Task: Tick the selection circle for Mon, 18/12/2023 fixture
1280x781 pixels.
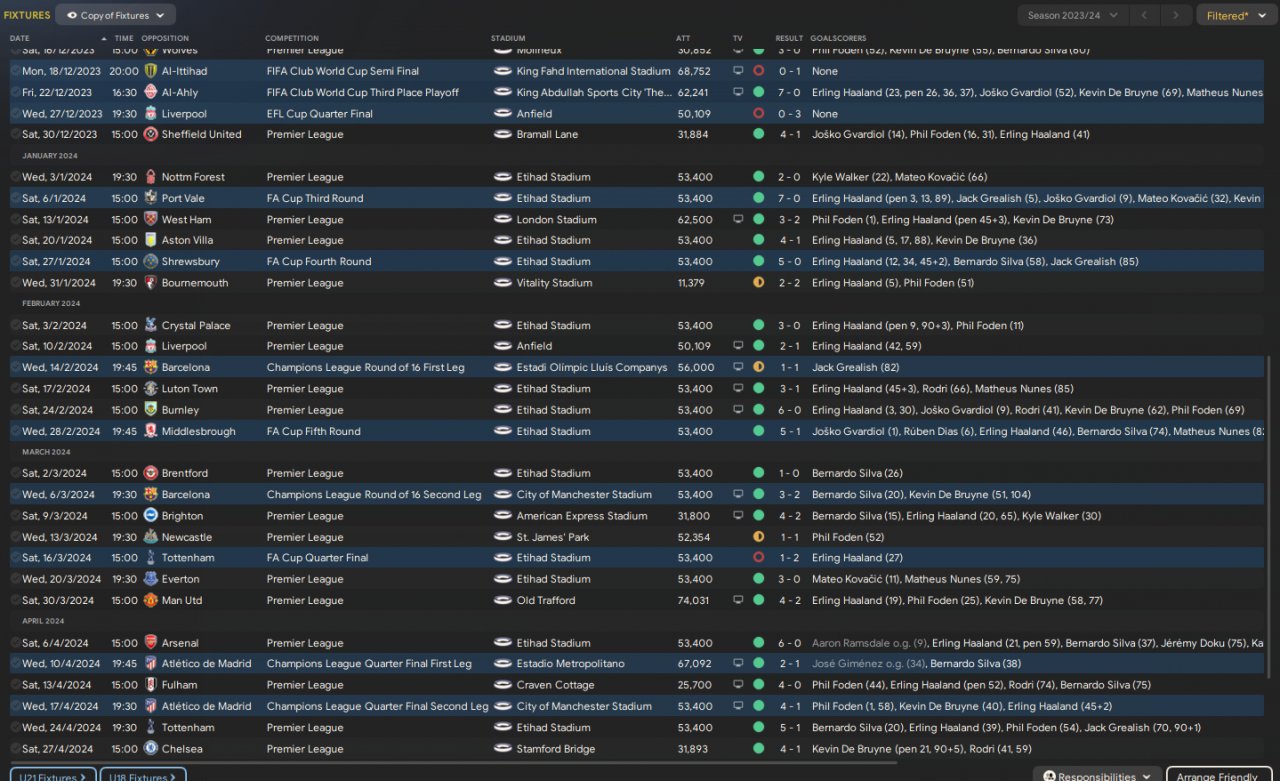Action: pyautogui.click(x=15, y=71)
